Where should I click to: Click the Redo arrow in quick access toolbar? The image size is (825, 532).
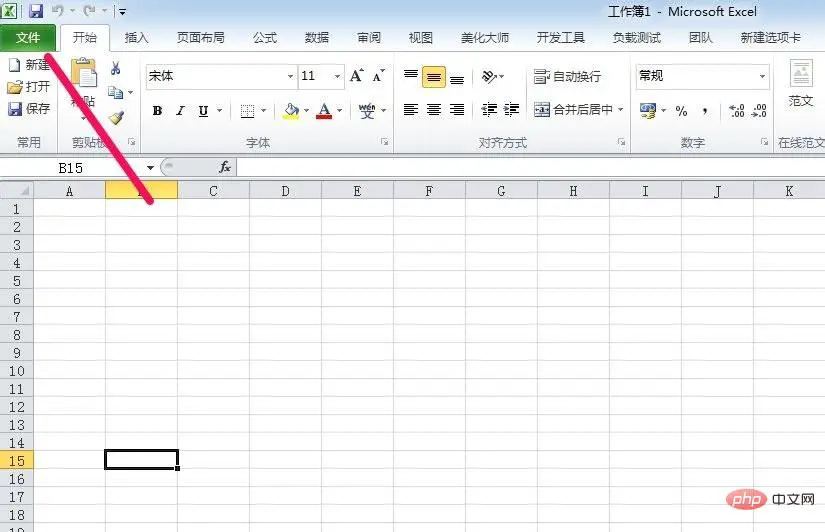(89, 11)
